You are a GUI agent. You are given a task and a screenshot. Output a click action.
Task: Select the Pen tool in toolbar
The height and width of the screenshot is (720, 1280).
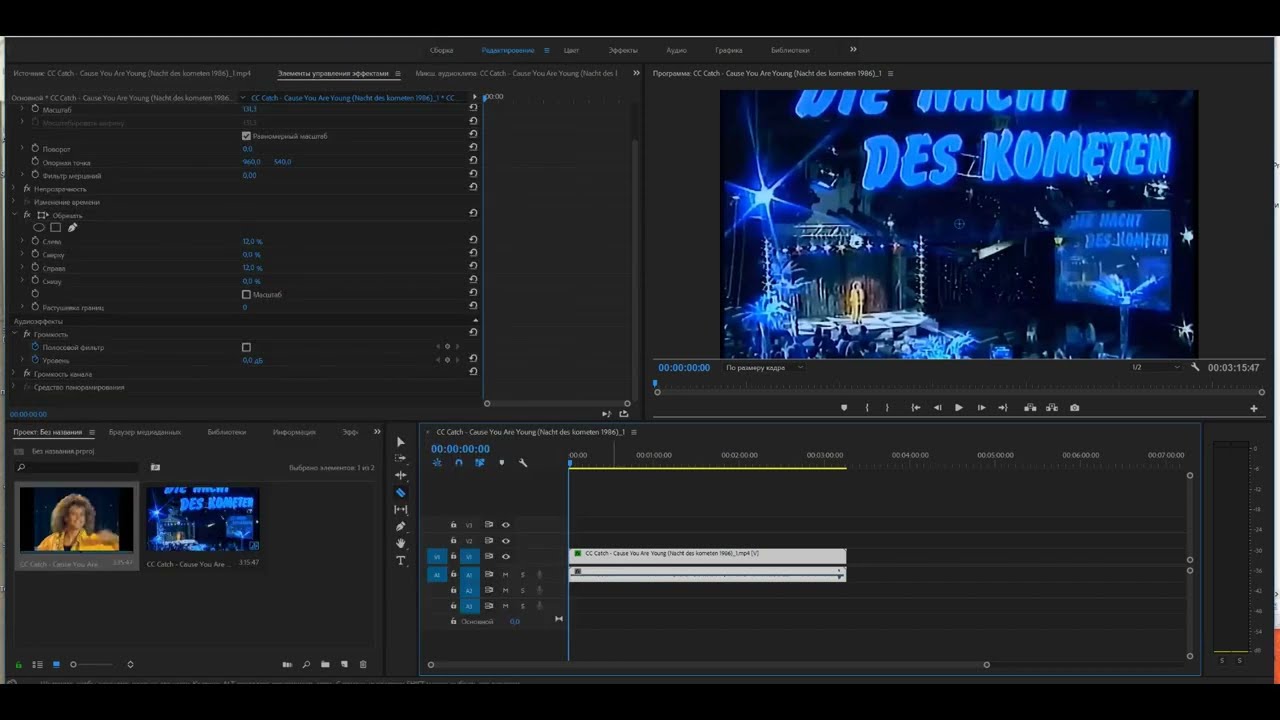pos(401,526)
